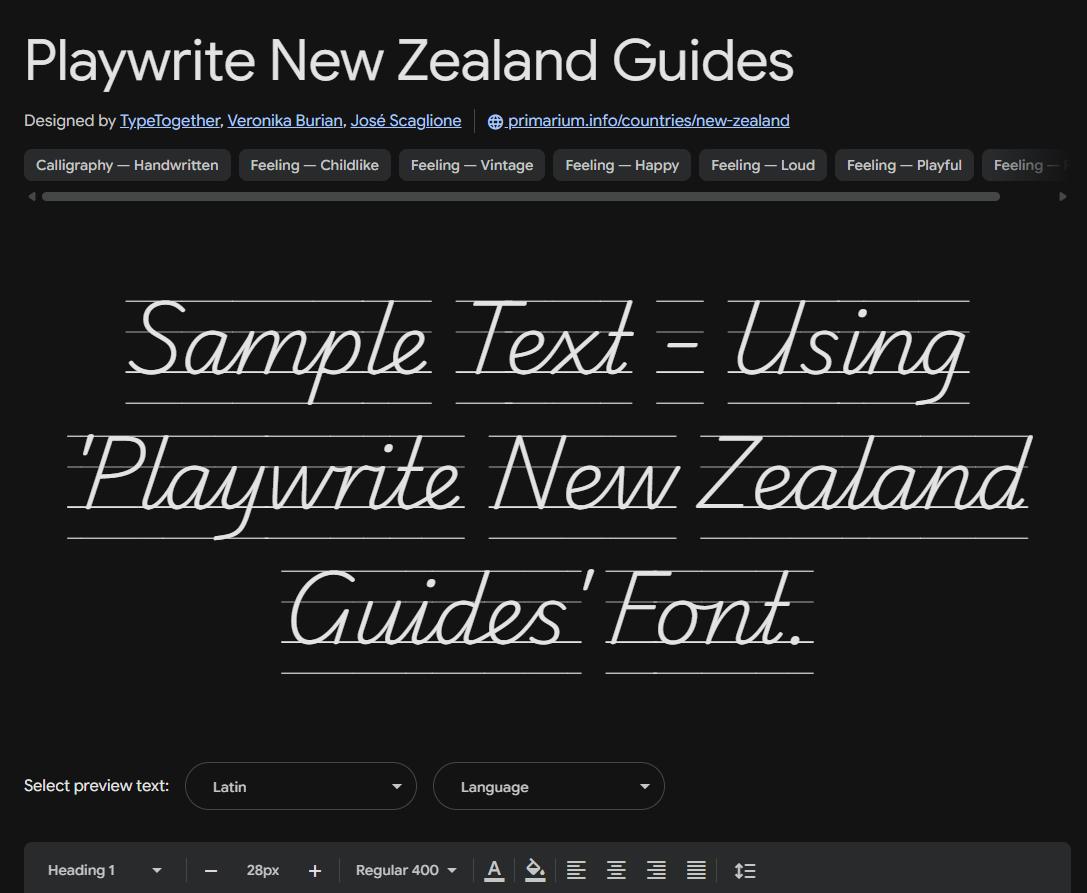Image resolution: width=1087 pixels, height=893 pixels.
Task: Open the José Scaglione designer link
Action: click(406, 121)
